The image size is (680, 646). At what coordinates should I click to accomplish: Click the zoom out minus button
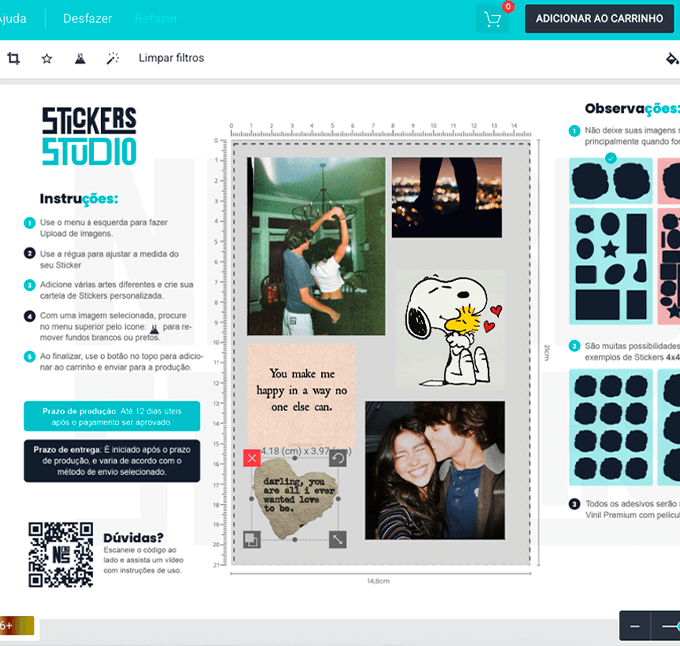[634, 626]
